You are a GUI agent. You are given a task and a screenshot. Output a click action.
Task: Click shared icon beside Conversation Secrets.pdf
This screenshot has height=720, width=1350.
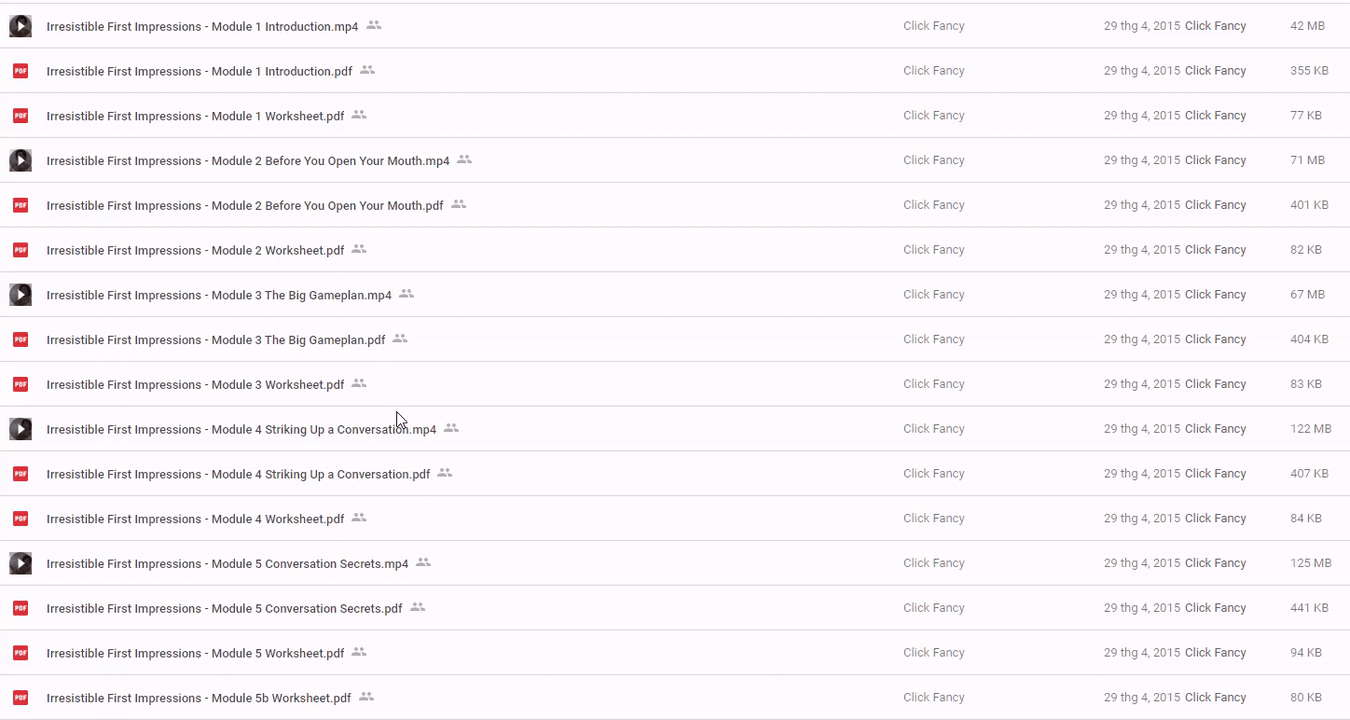point(418,607)
